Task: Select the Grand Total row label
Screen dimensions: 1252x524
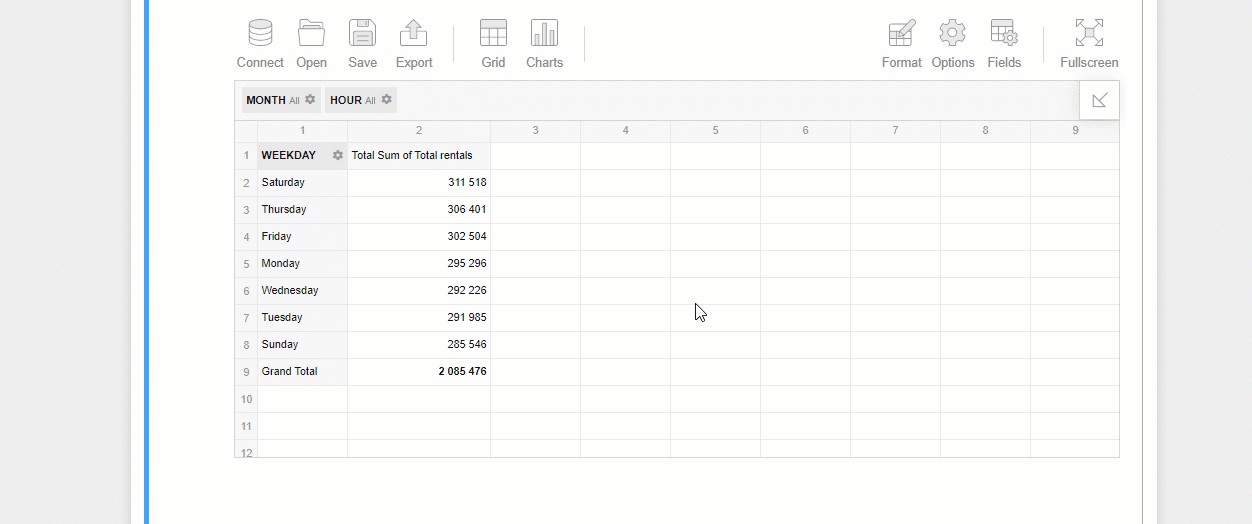Action: (x=302, y=372)
